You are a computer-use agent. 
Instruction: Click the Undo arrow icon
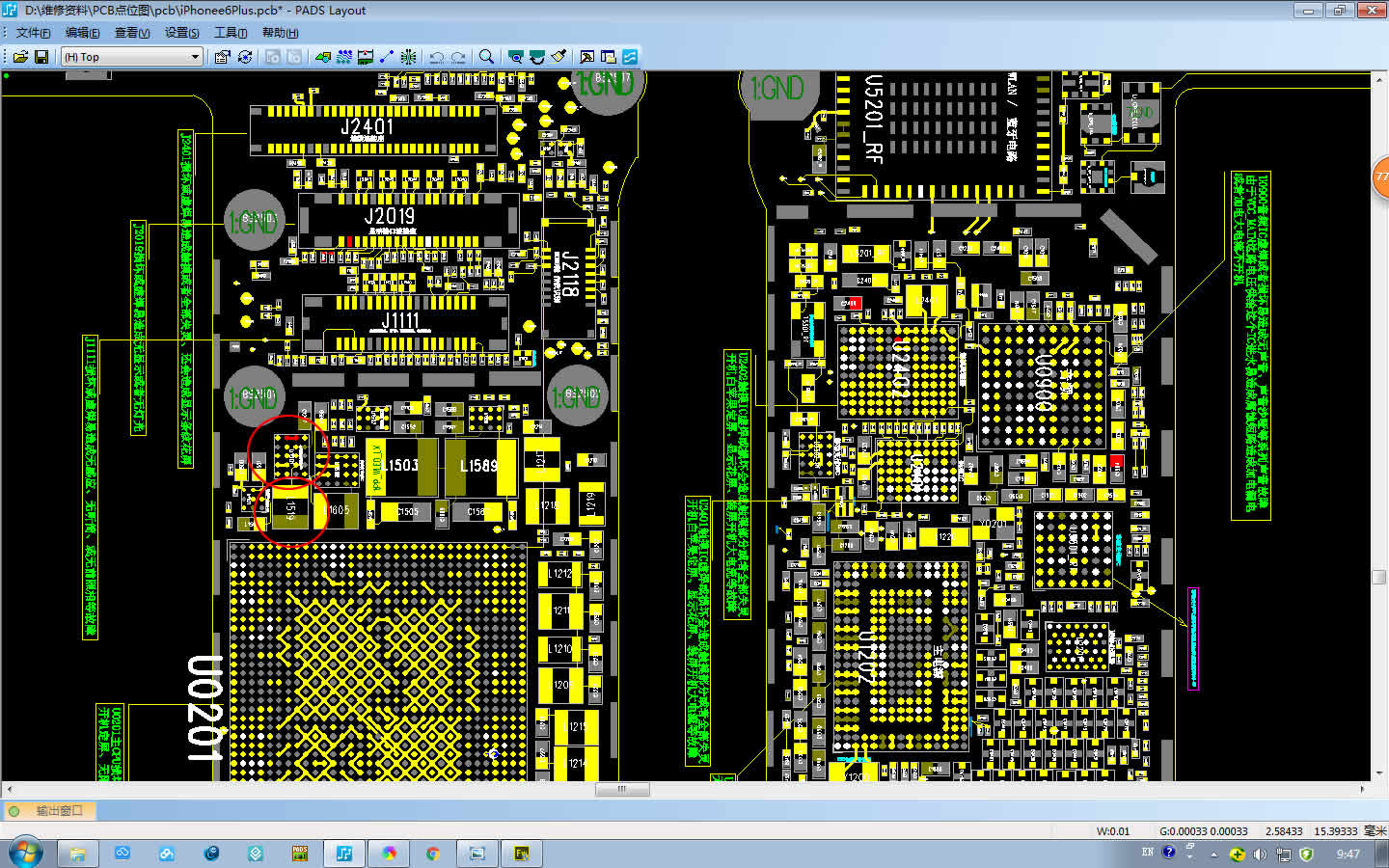[x=437, y=57]
